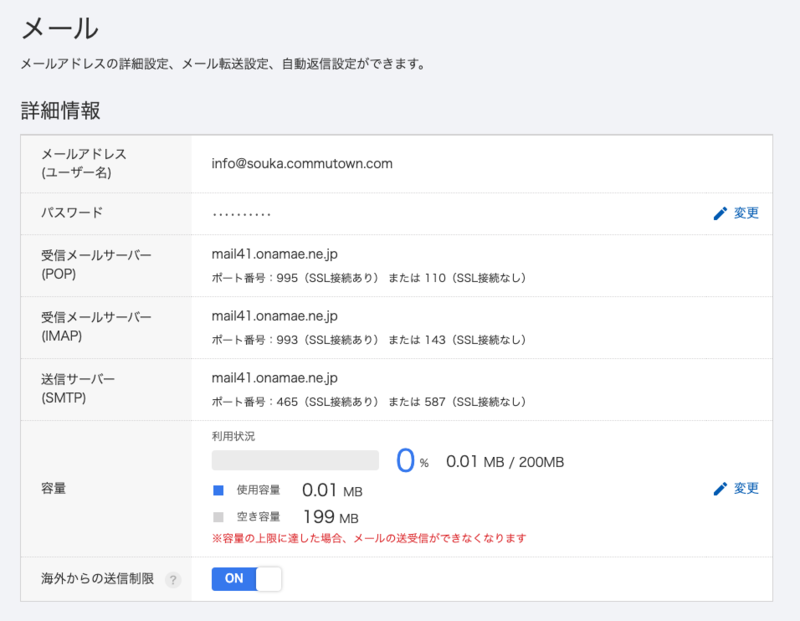This screenshot has width=800, height=621.
Task: Click the pencil icon in the パスワード row
Action: pos(720,213)
